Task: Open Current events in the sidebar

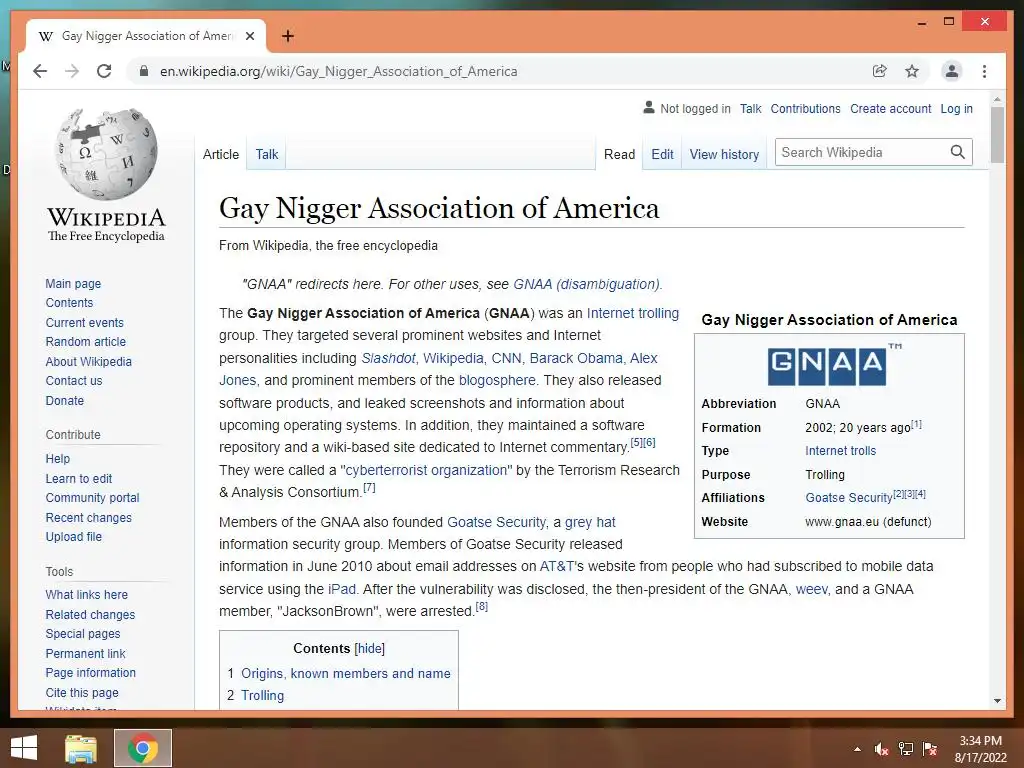Action: tap(84, 322)
